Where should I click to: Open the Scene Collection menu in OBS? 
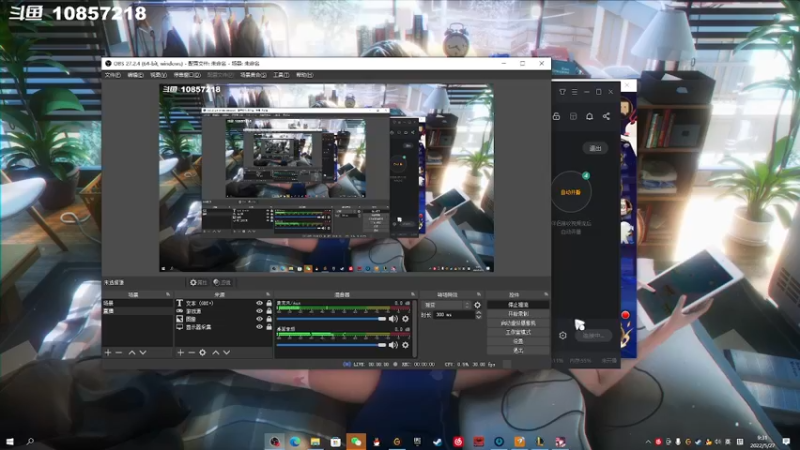coord(253,75)
